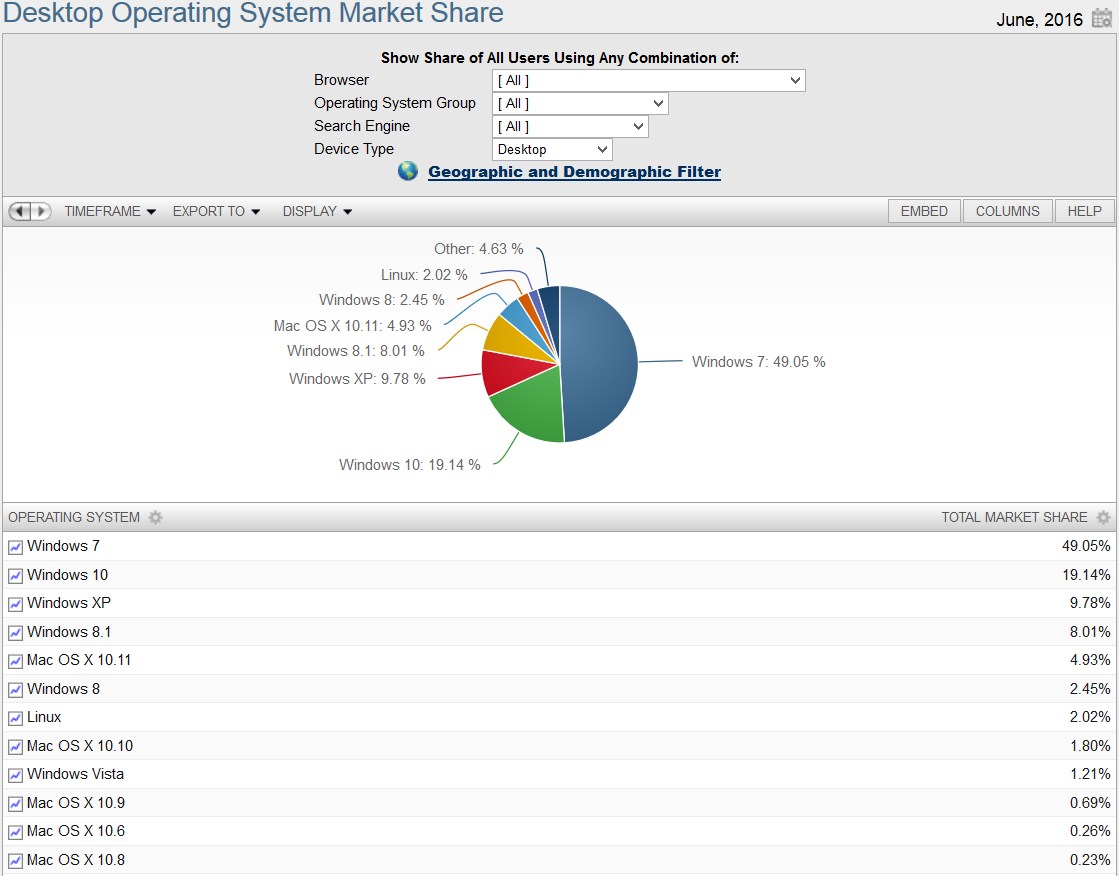
Task: Click the Windows 10 green pie slice
Action: (x=532, y=408)
